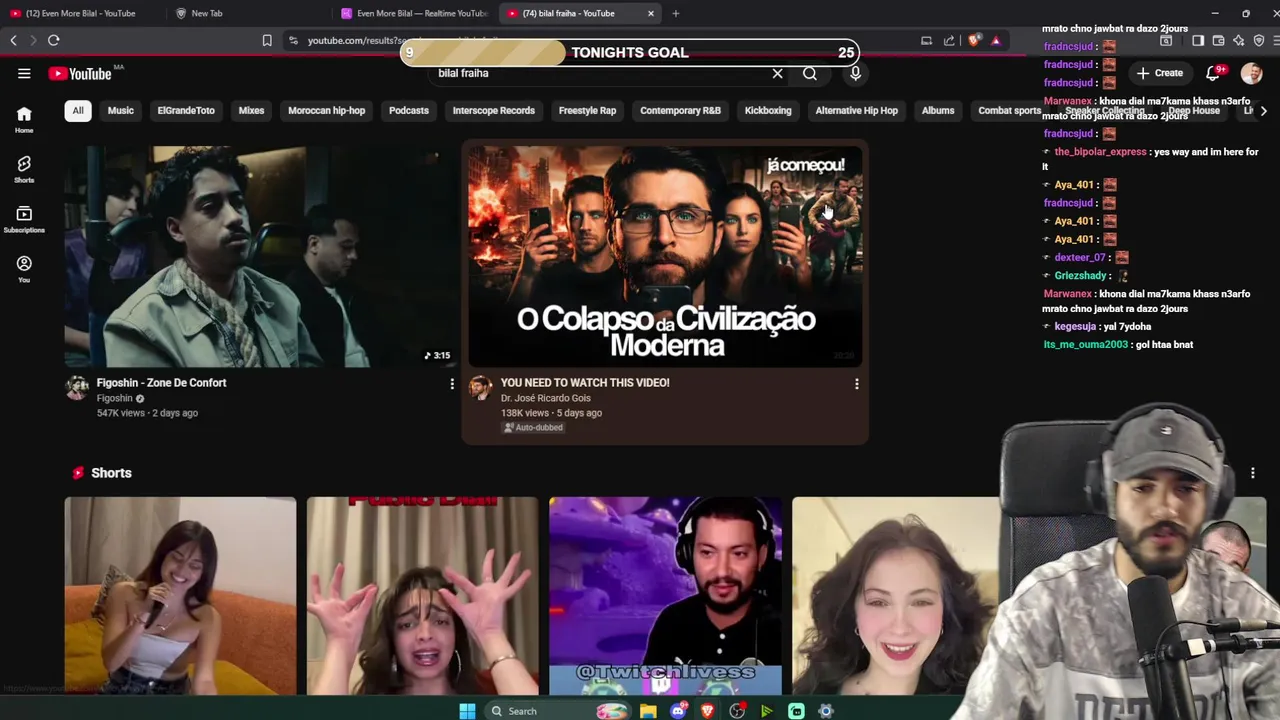The image size is (1280, 720).
Task: Open the @Twitchlivess short
Action: click(x=665, y=596)
